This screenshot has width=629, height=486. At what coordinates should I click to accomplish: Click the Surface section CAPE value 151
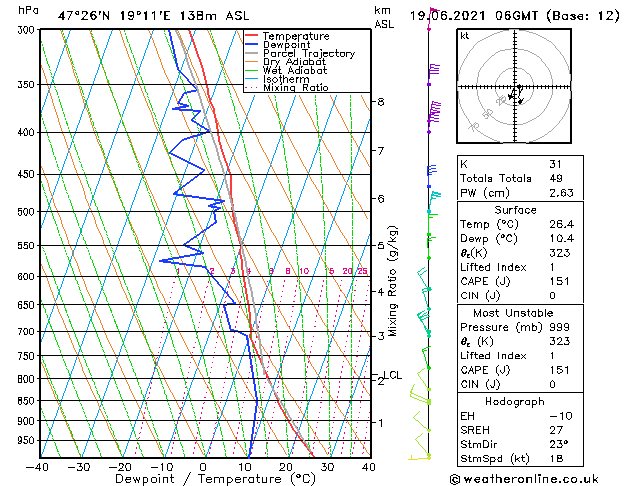560,281
